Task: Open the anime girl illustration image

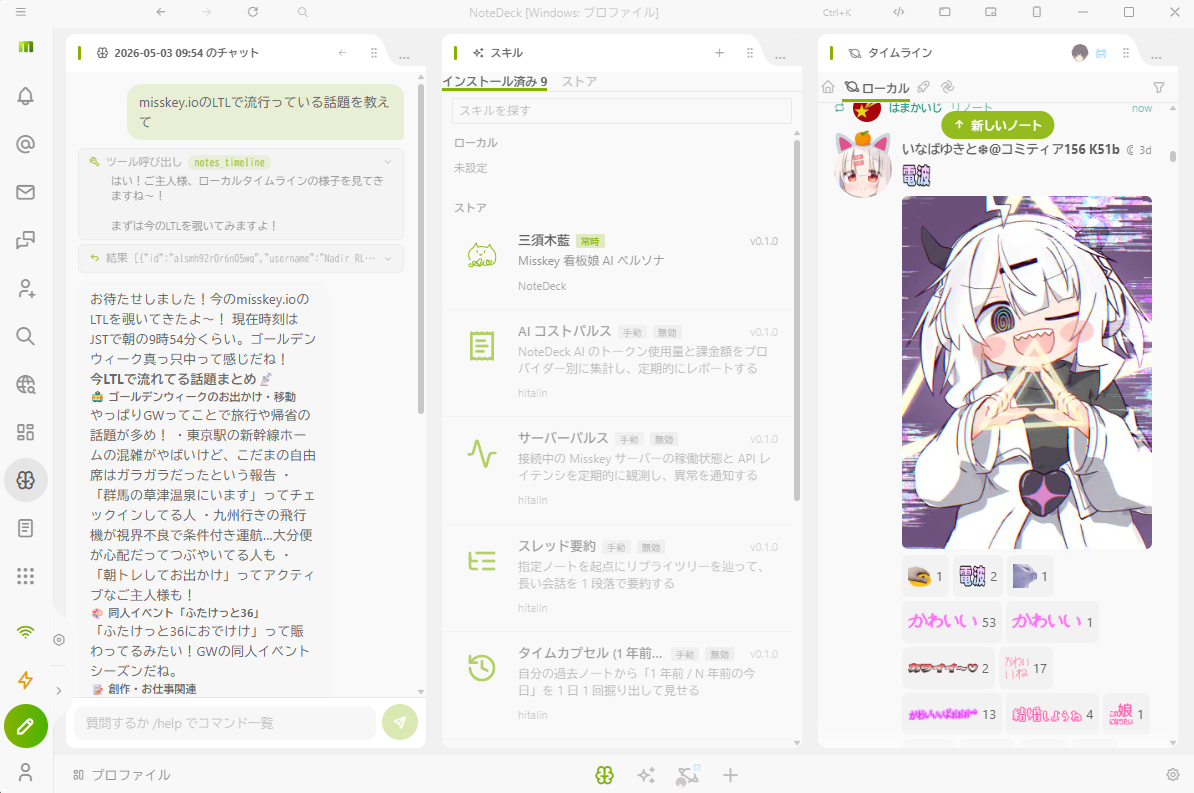Action: (x=1026, y=372)
